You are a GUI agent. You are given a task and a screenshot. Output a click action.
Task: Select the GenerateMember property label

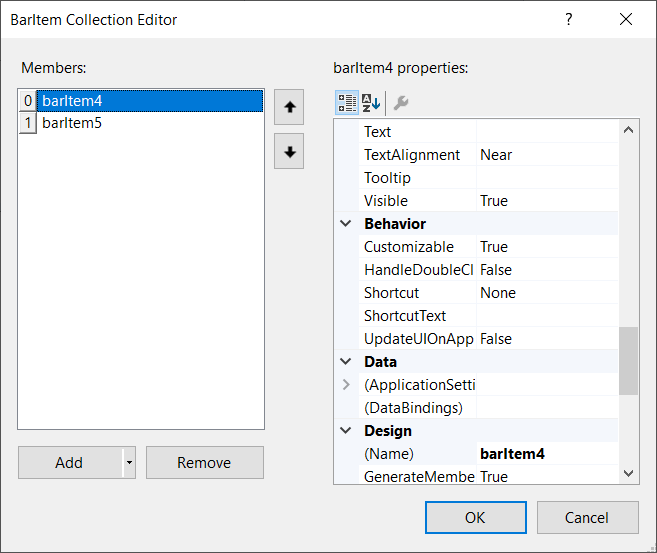tap(419, 477)
